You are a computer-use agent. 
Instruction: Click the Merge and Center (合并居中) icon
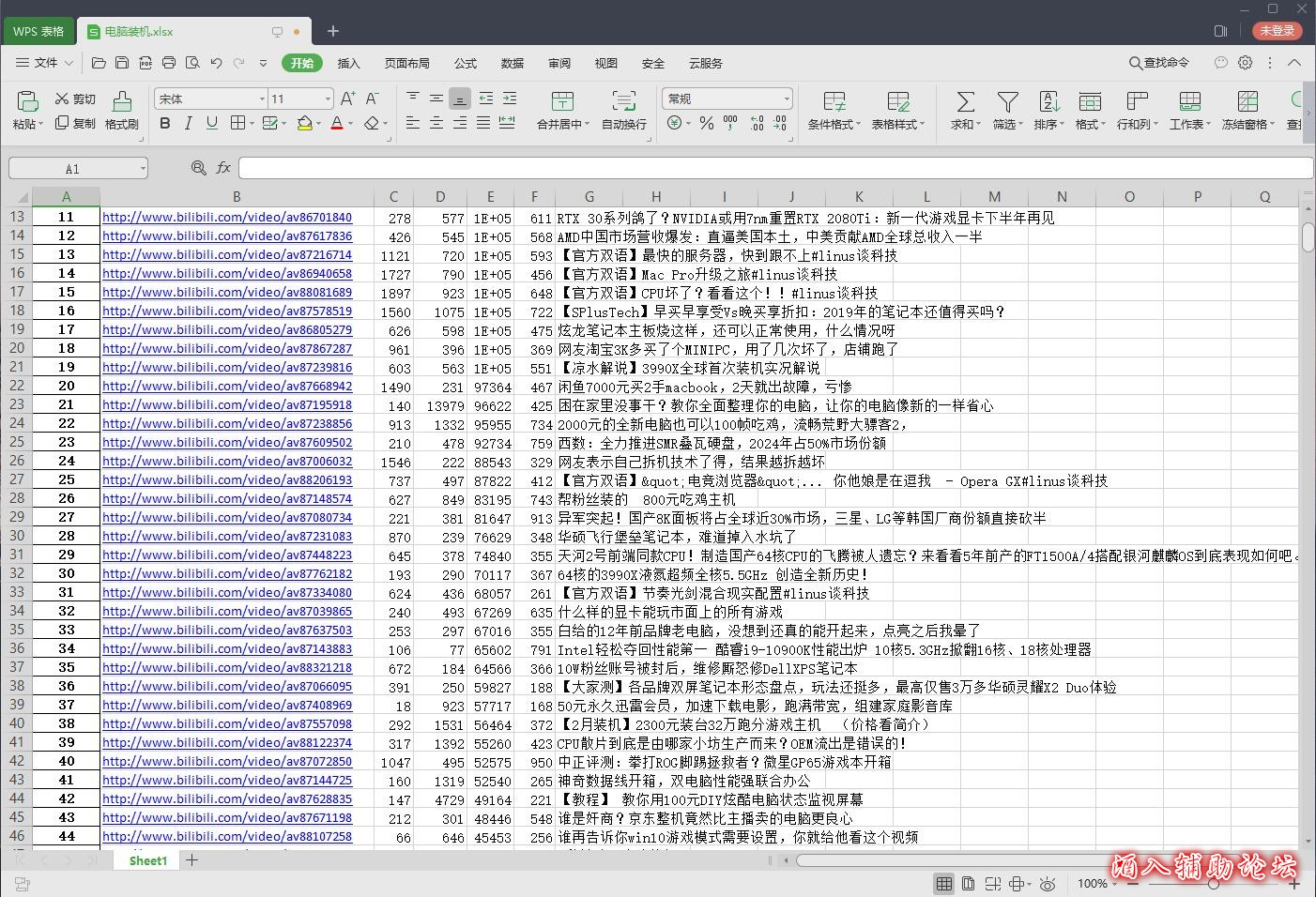point(562,101)
